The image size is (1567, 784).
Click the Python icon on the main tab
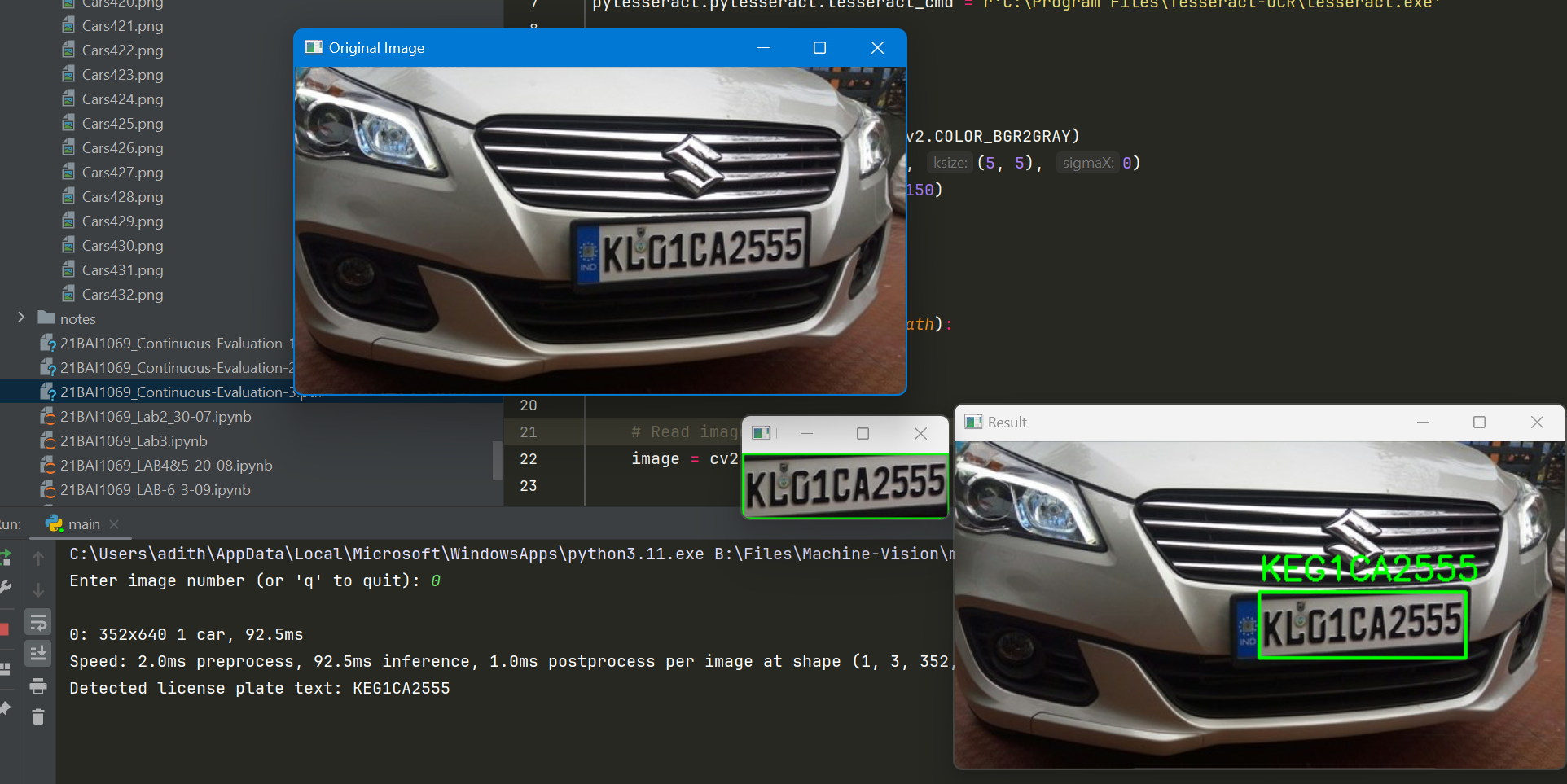point(55,523)
